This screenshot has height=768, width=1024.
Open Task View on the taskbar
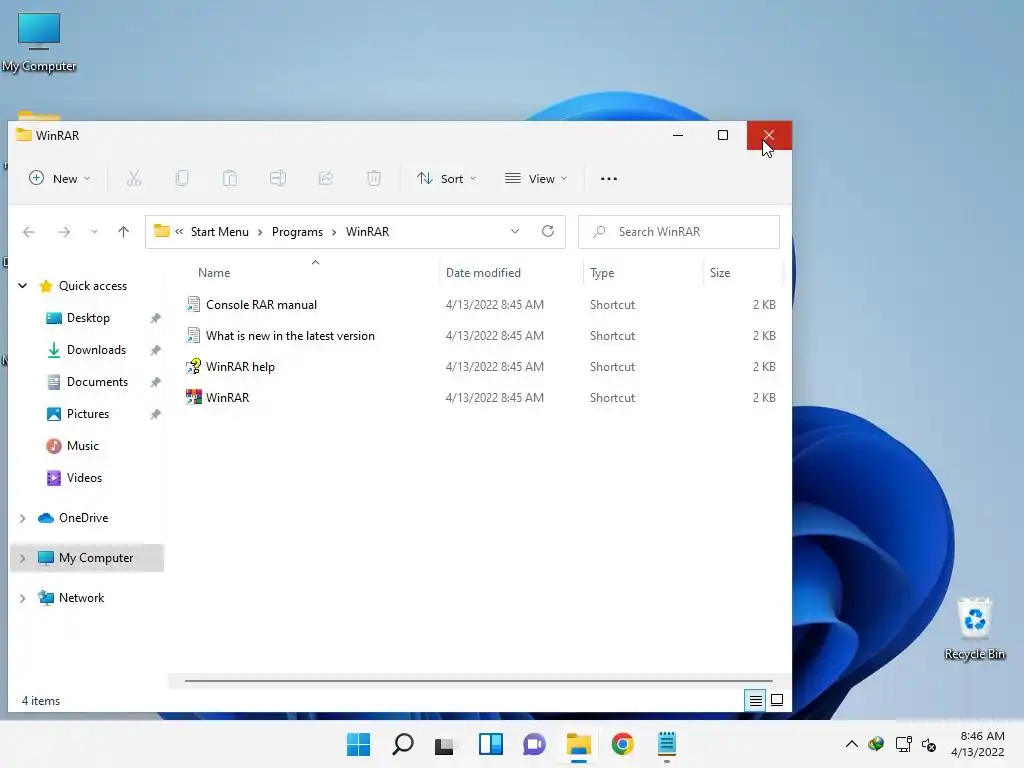click(445, 745)
